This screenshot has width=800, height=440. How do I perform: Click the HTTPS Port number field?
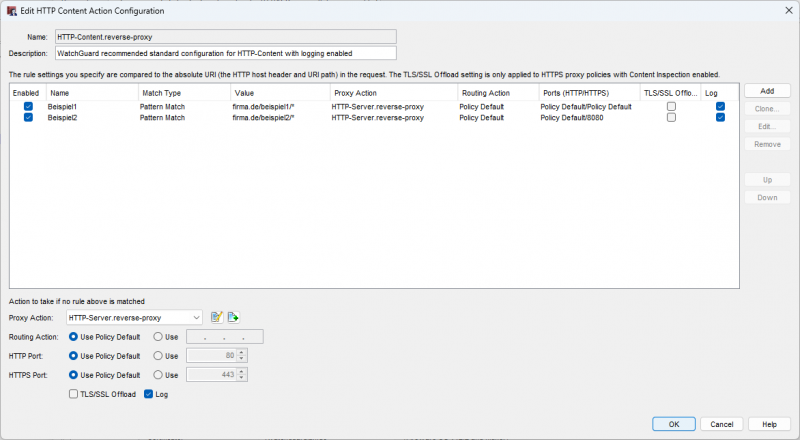(x=212, y=375)
